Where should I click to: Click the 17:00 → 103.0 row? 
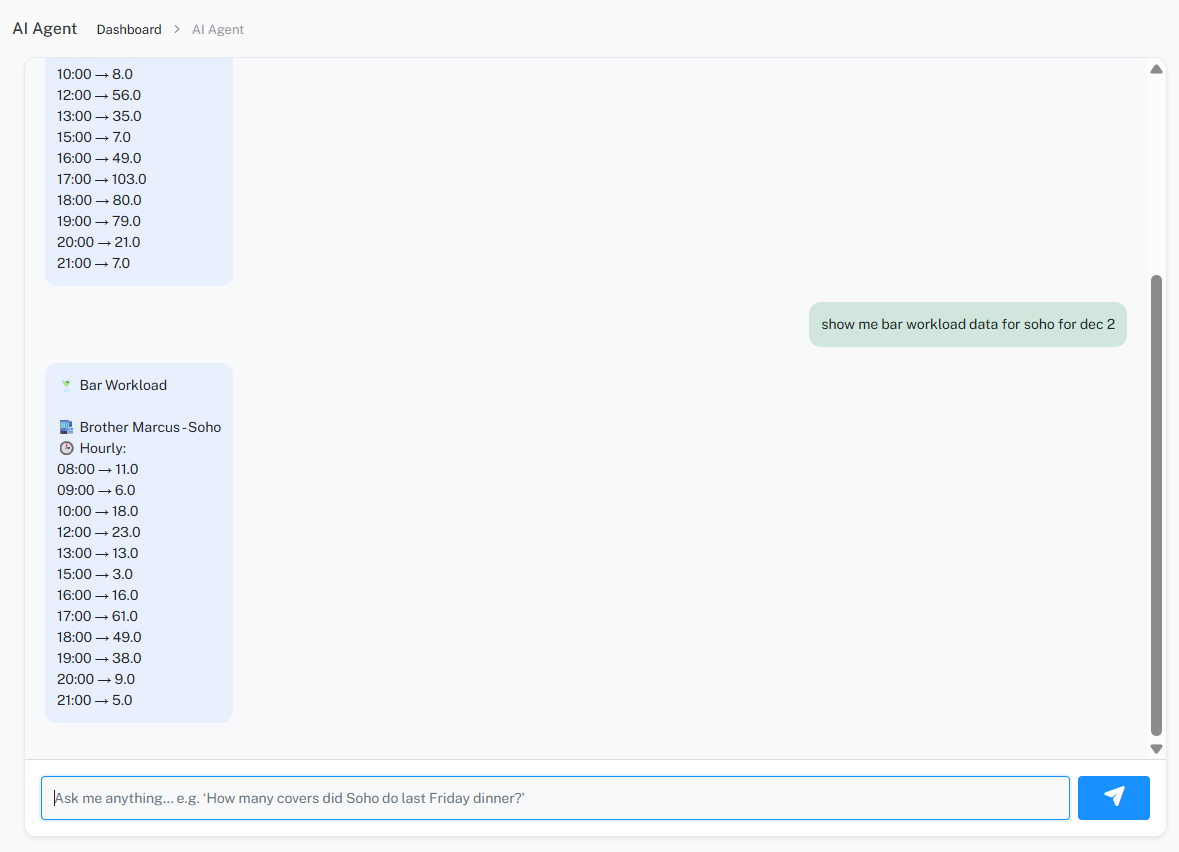[x=102, y=180]
